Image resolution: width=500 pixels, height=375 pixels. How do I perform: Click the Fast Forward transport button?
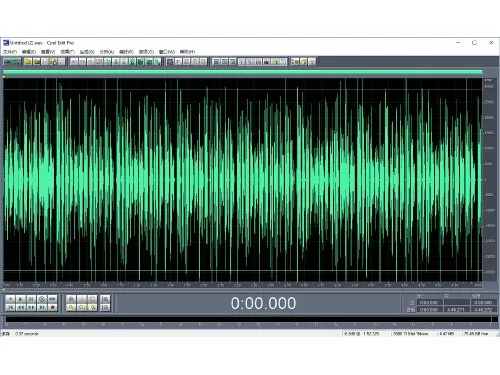tap(31, 307)
